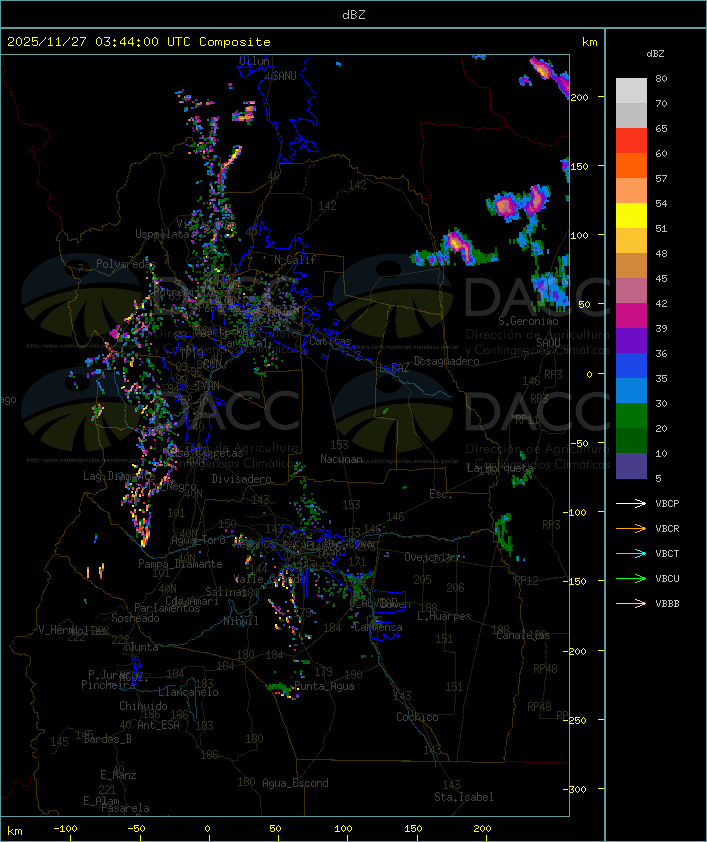Select the dark blue 35-36 dBZ swatch
Viewport: 707px width, 842px height.
tap(631, 366)
